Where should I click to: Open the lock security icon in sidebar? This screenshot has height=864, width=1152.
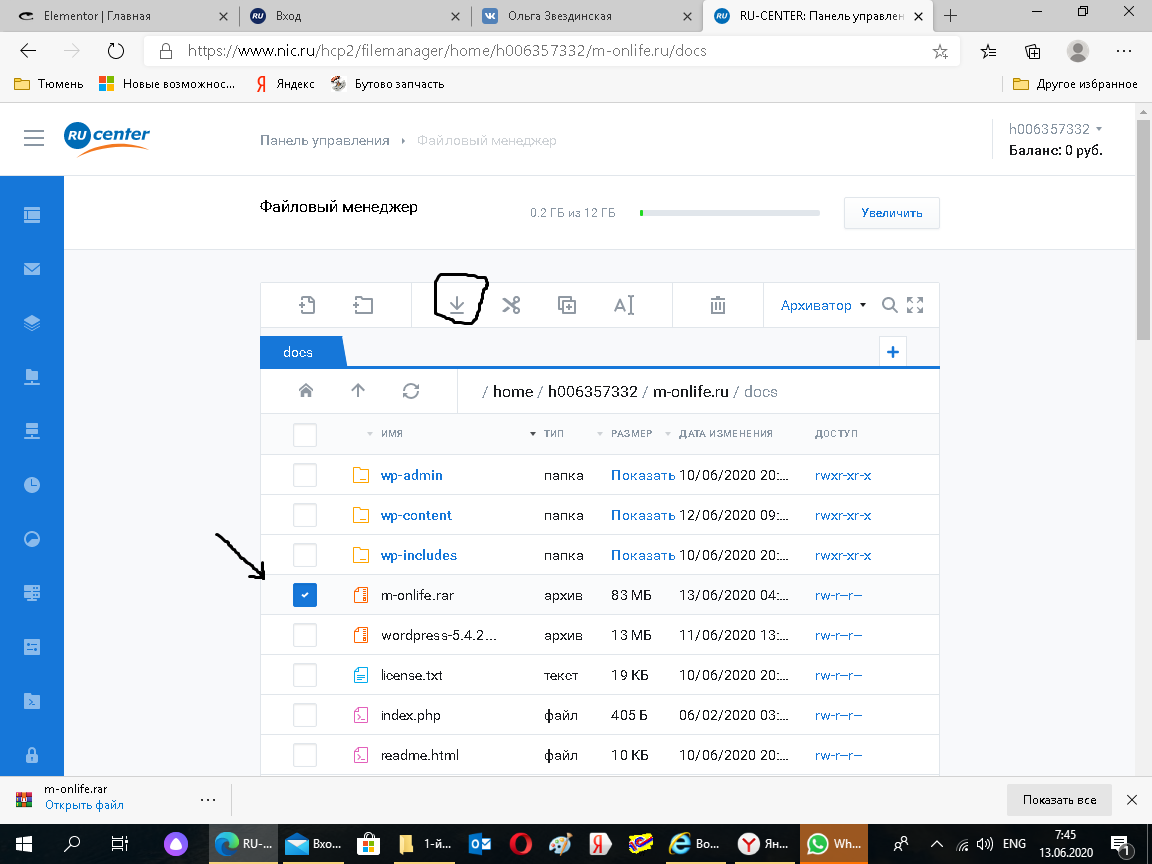(x=32, y=755)
